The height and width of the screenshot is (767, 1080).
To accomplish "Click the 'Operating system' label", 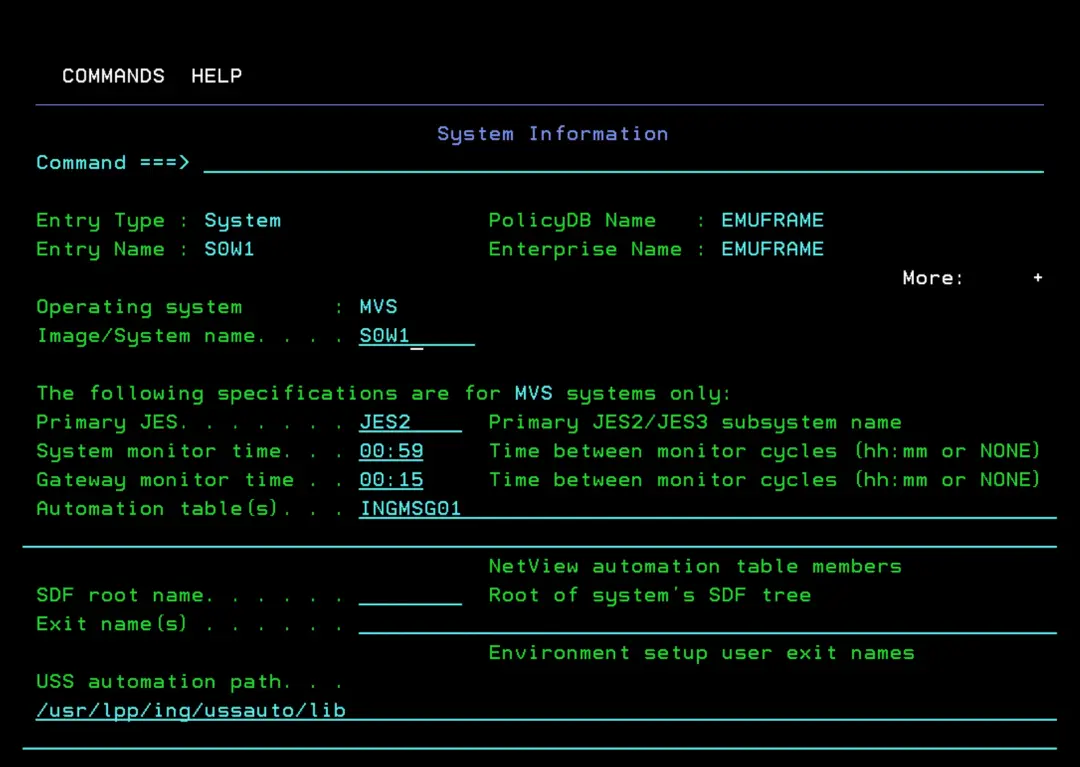I will (x=139, y=307).
